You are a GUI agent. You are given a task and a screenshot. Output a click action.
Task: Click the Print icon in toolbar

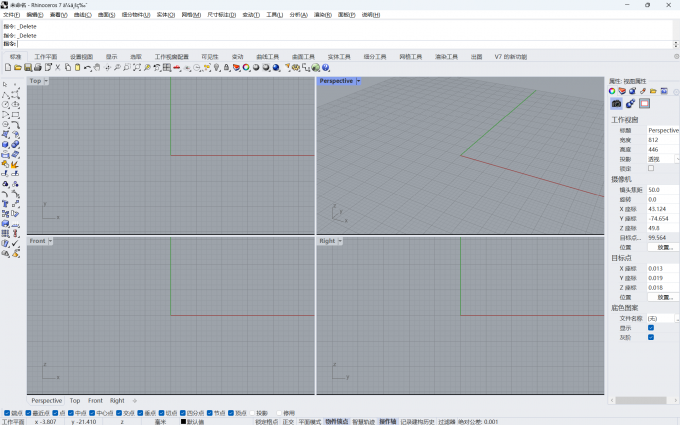[x=37, y=67]
